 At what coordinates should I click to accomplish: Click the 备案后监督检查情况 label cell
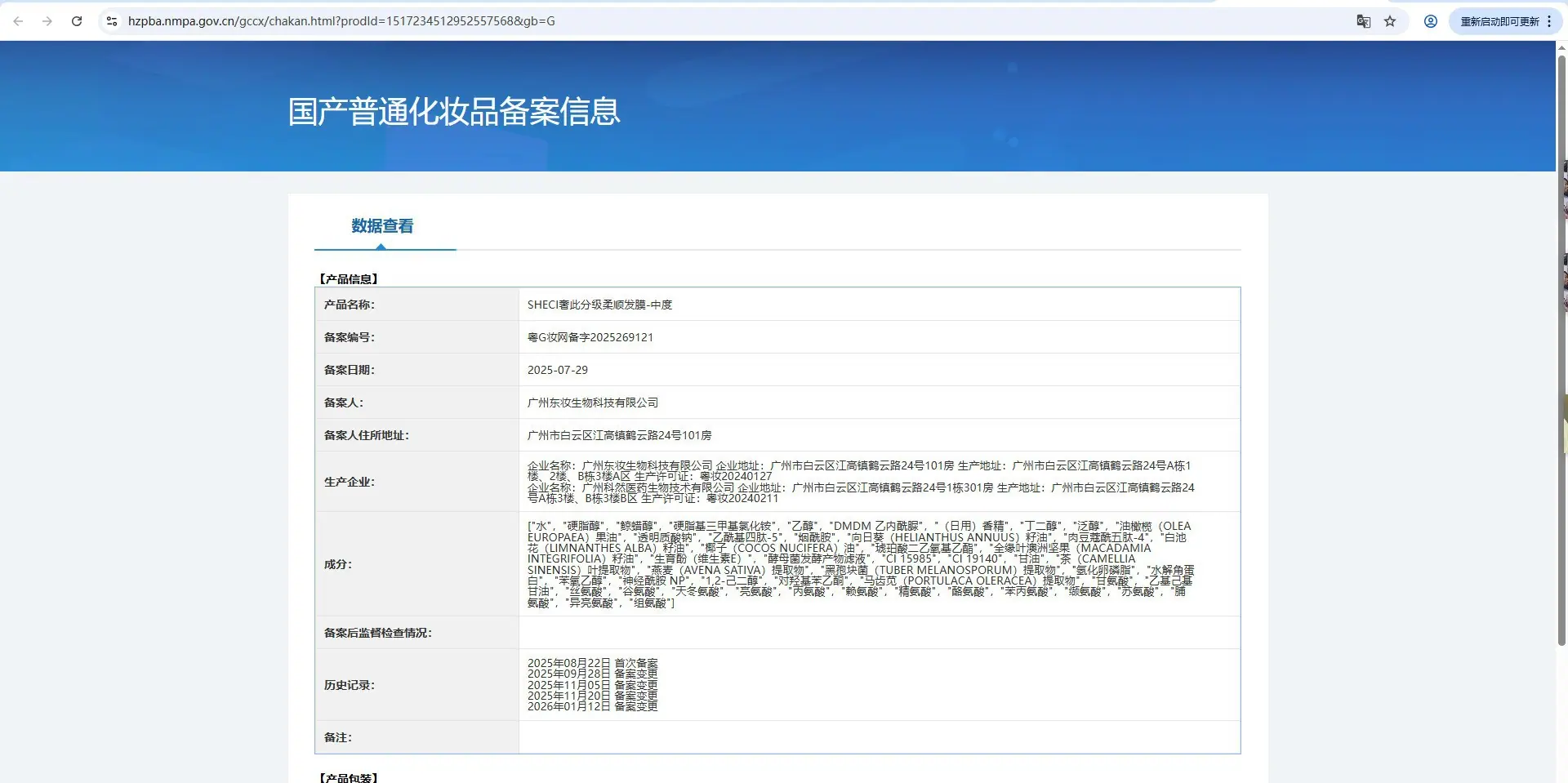tap(417, 633)
